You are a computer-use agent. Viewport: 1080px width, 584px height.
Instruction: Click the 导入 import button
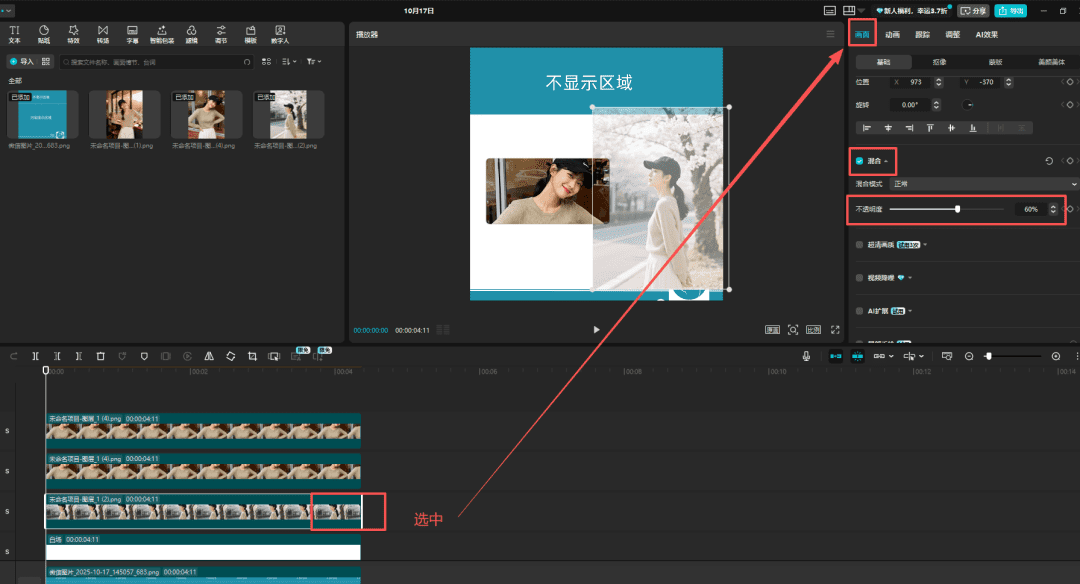21,62
